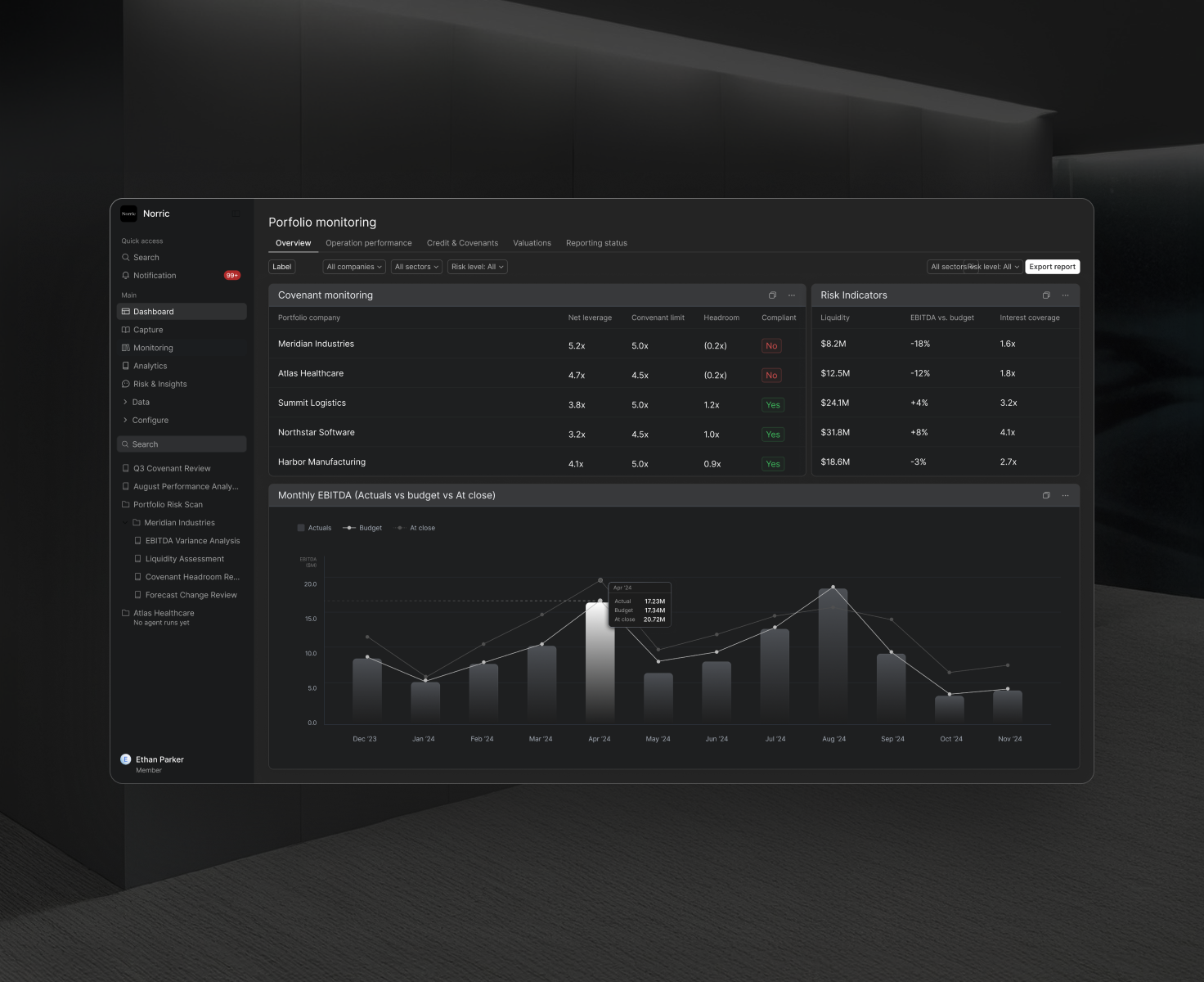
Task: Click the magnifier icon under Quick access
Action: 126,257
